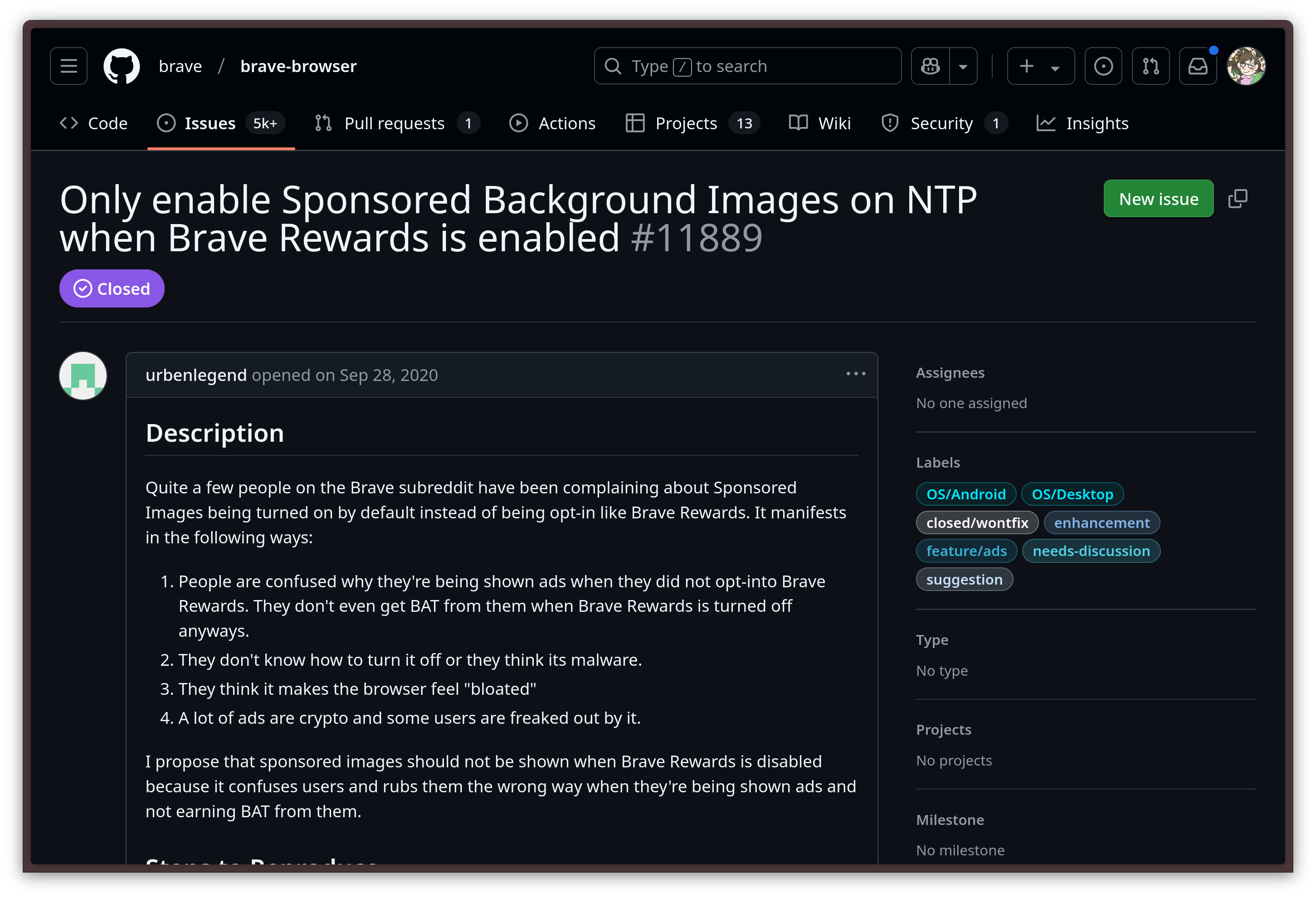Open Copilot chat icon
Image resolution: width=1316 pixels, height=898 pixels.
[x=930, y=66]
